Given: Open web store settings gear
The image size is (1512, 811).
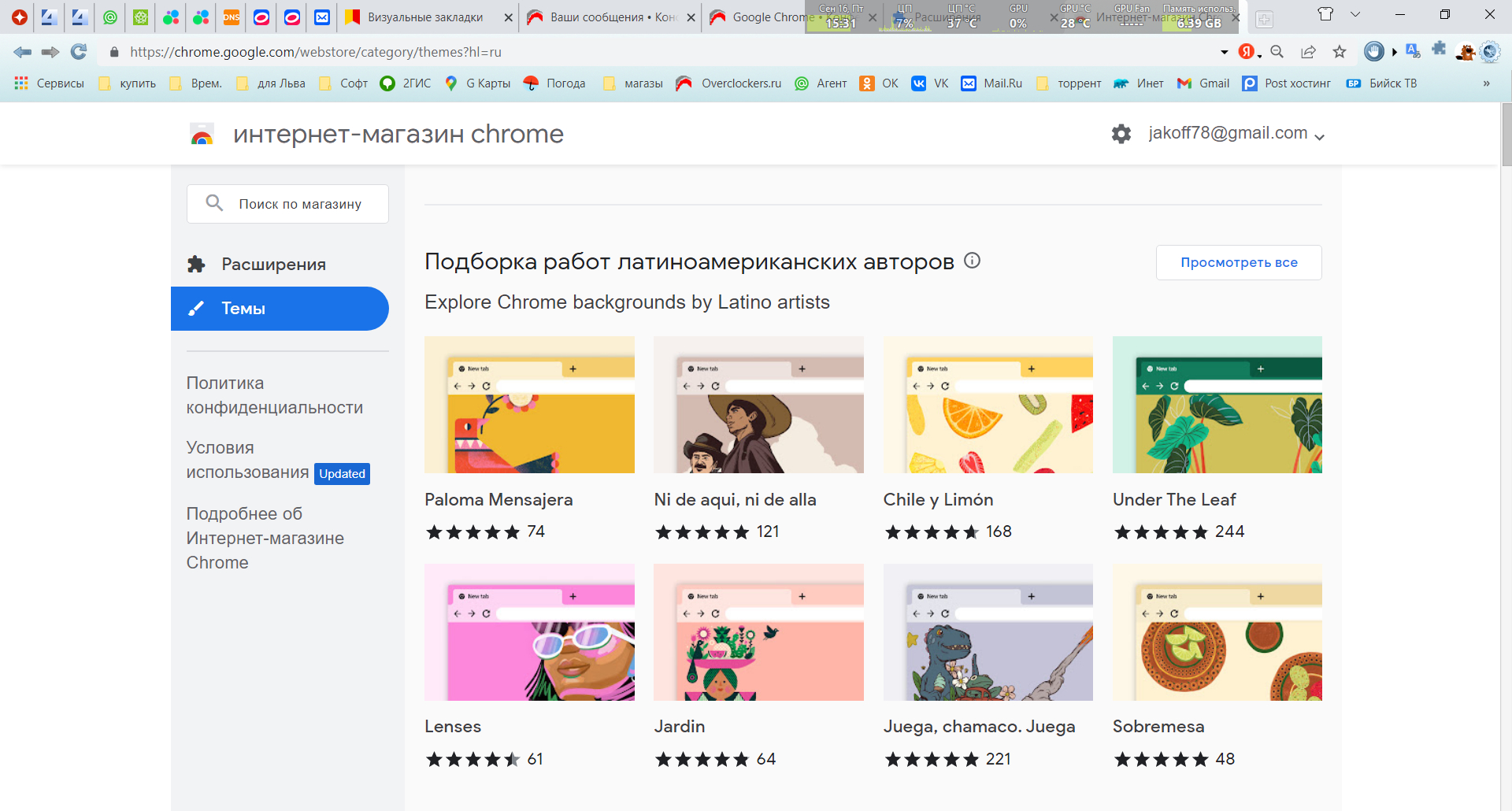Looking at the screenshot, I should pyautogui.click(x=1121, y=134).
